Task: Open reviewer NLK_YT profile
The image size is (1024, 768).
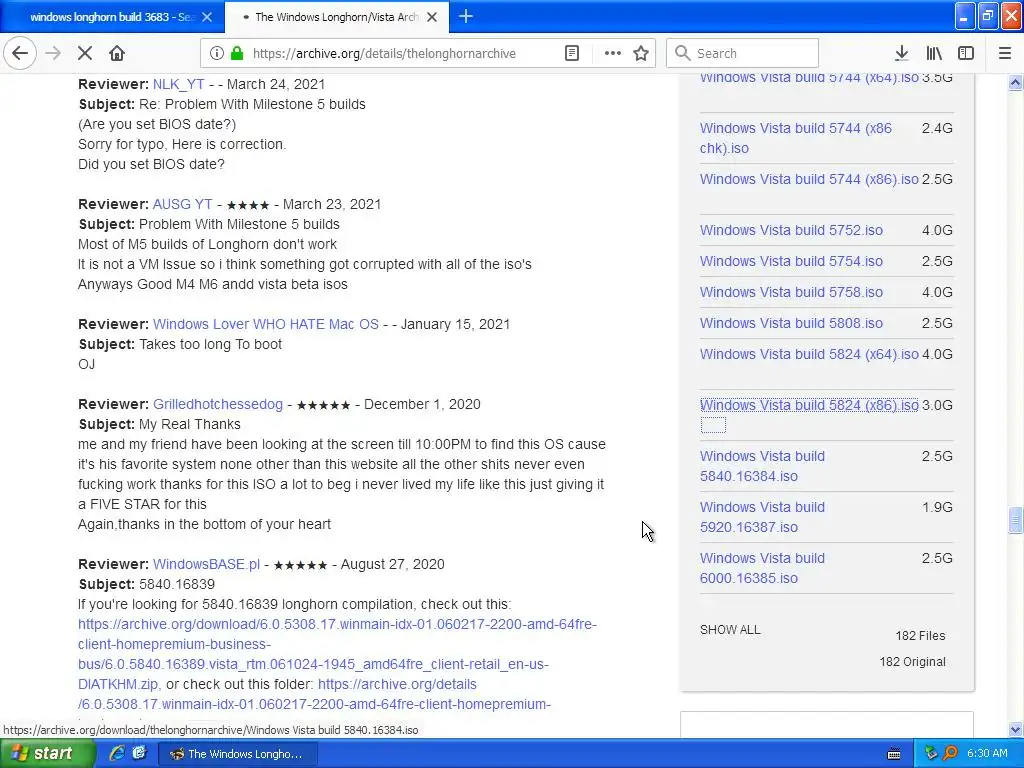Action: [x=178, y=84]
